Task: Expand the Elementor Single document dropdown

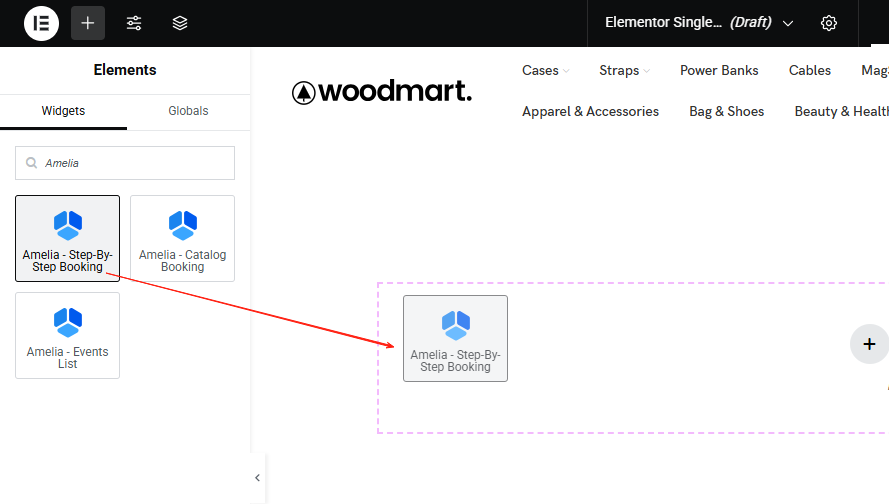Action: pyautogui.click(x=788, y=23)
